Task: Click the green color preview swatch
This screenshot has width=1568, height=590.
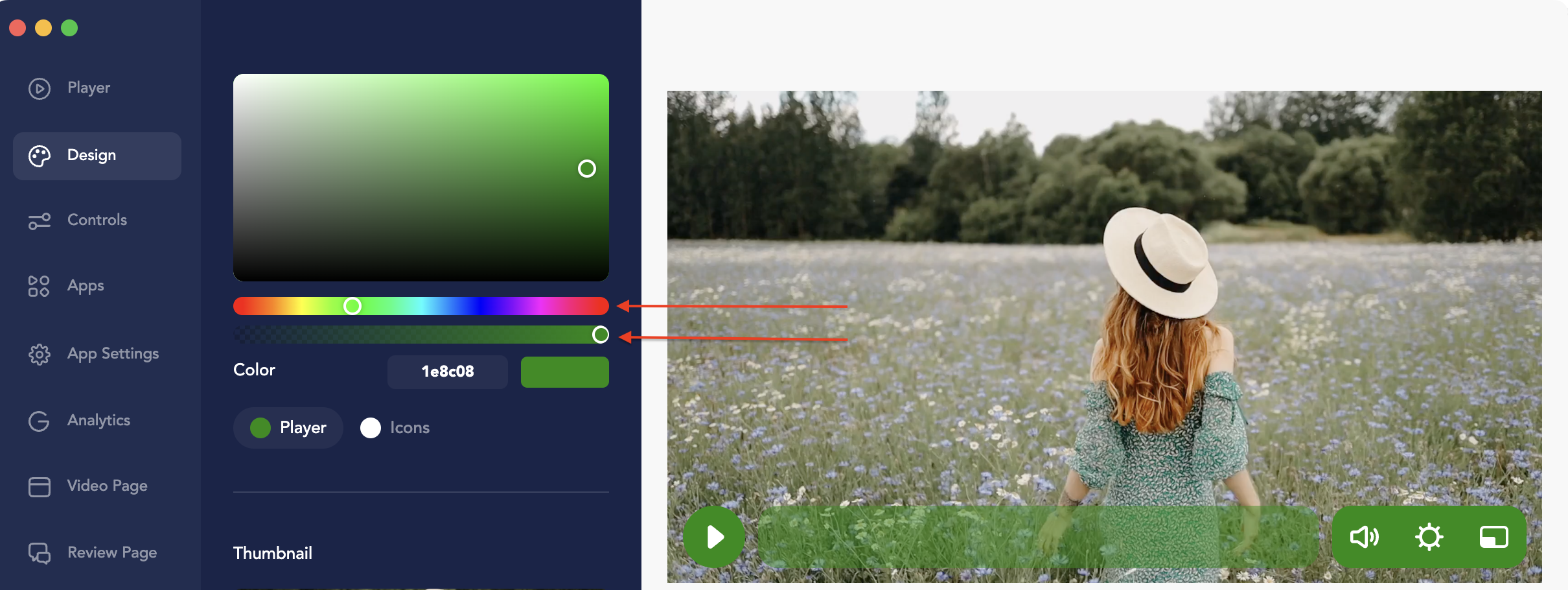Action: 565,372
